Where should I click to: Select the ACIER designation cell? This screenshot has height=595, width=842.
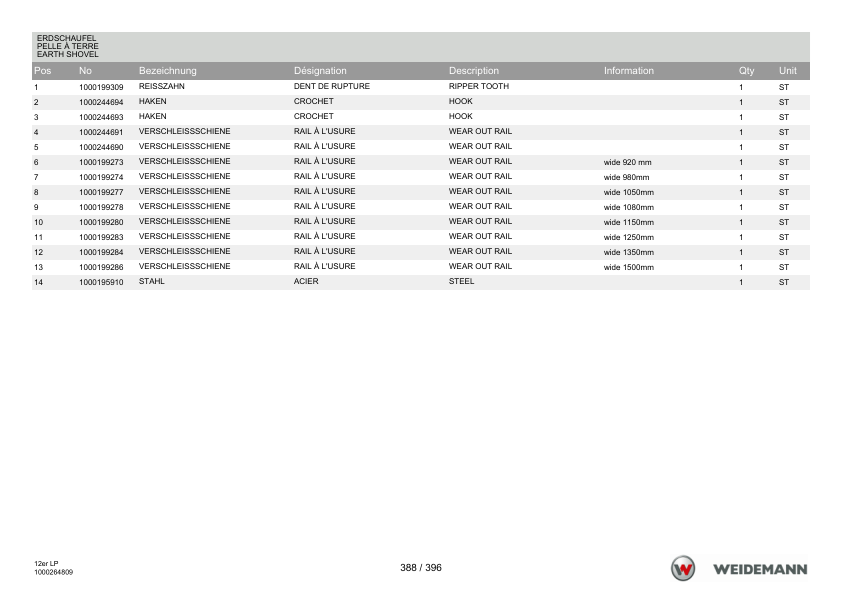(306, 281)
